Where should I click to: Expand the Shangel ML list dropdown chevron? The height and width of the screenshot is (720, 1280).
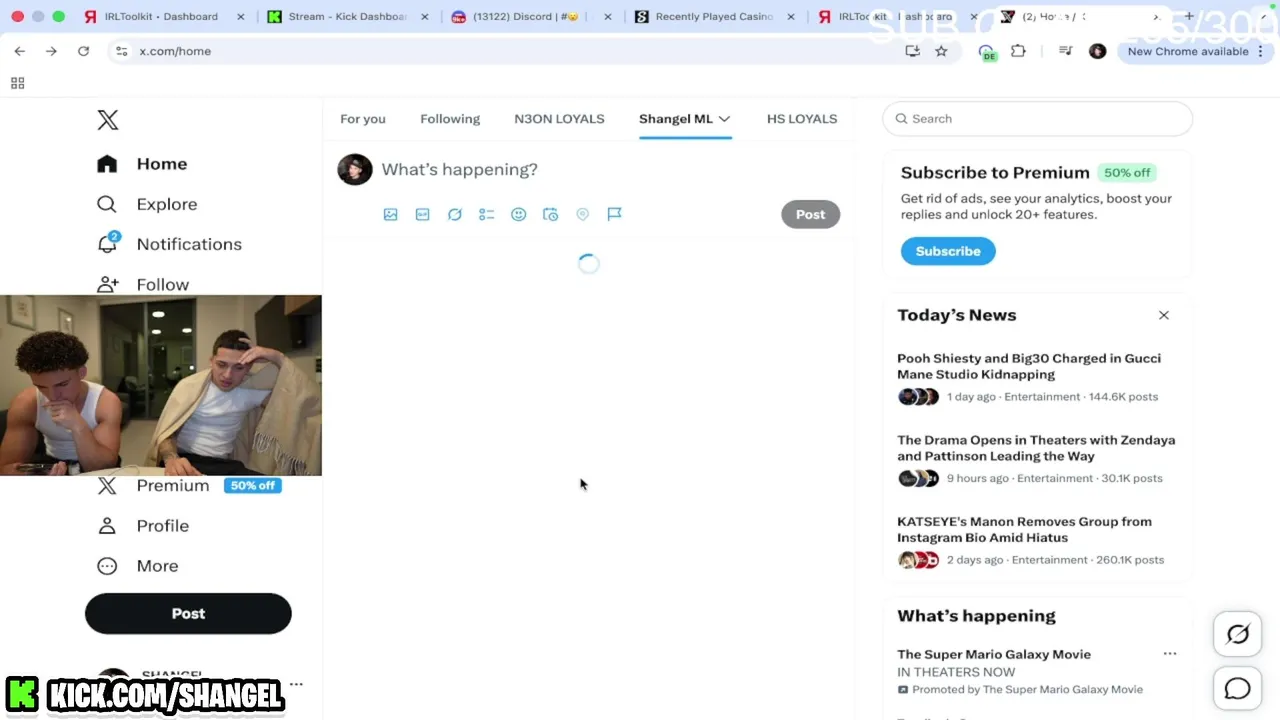click(725, 119)
